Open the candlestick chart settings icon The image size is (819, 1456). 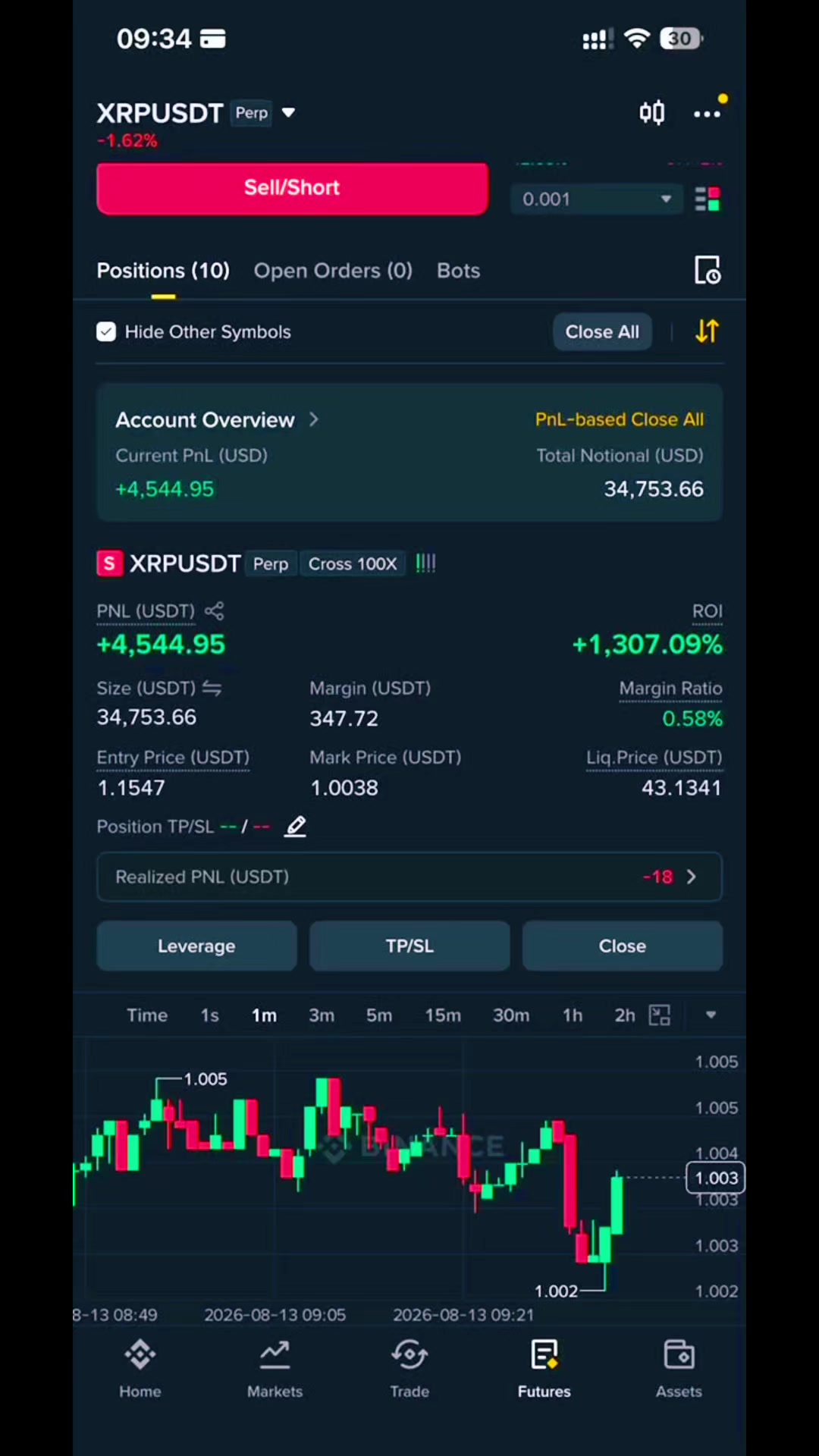[651, 113]
